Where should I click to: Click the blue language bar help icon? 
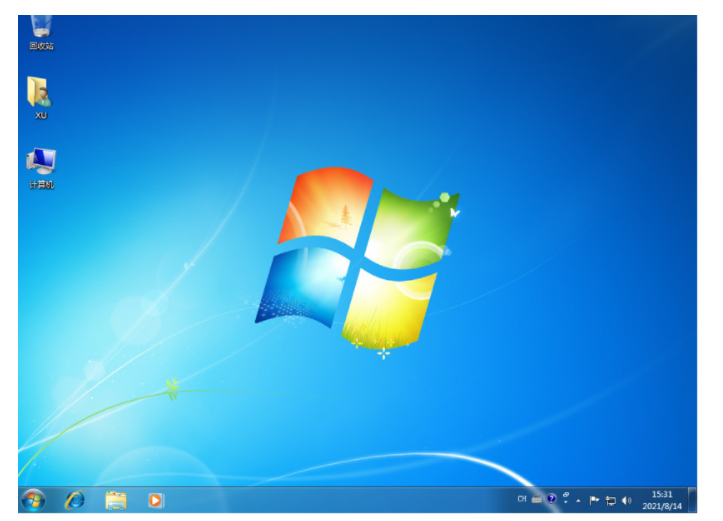click(x=551, y=499)
